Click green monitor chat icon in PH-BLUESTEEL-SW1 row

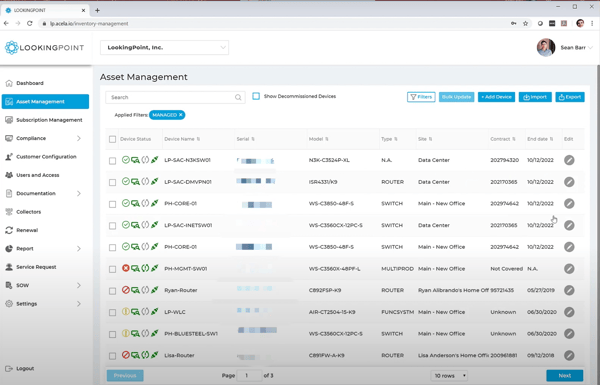pyautogui.click(x=135, y=334)
